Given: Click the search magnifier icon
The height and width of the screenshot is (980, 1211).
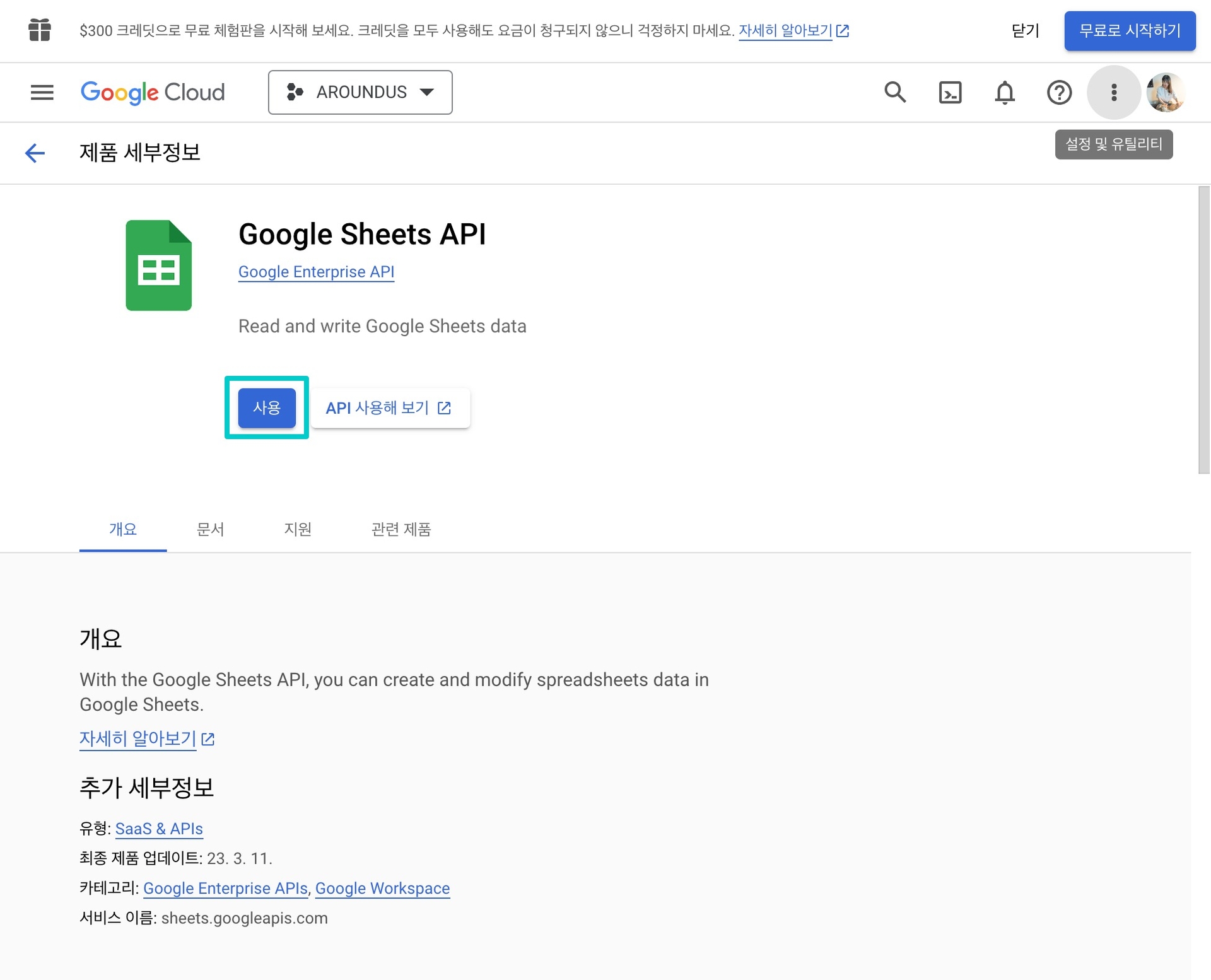Looking at the screenshot, I should pyautogui.click(x=894, y=92).
